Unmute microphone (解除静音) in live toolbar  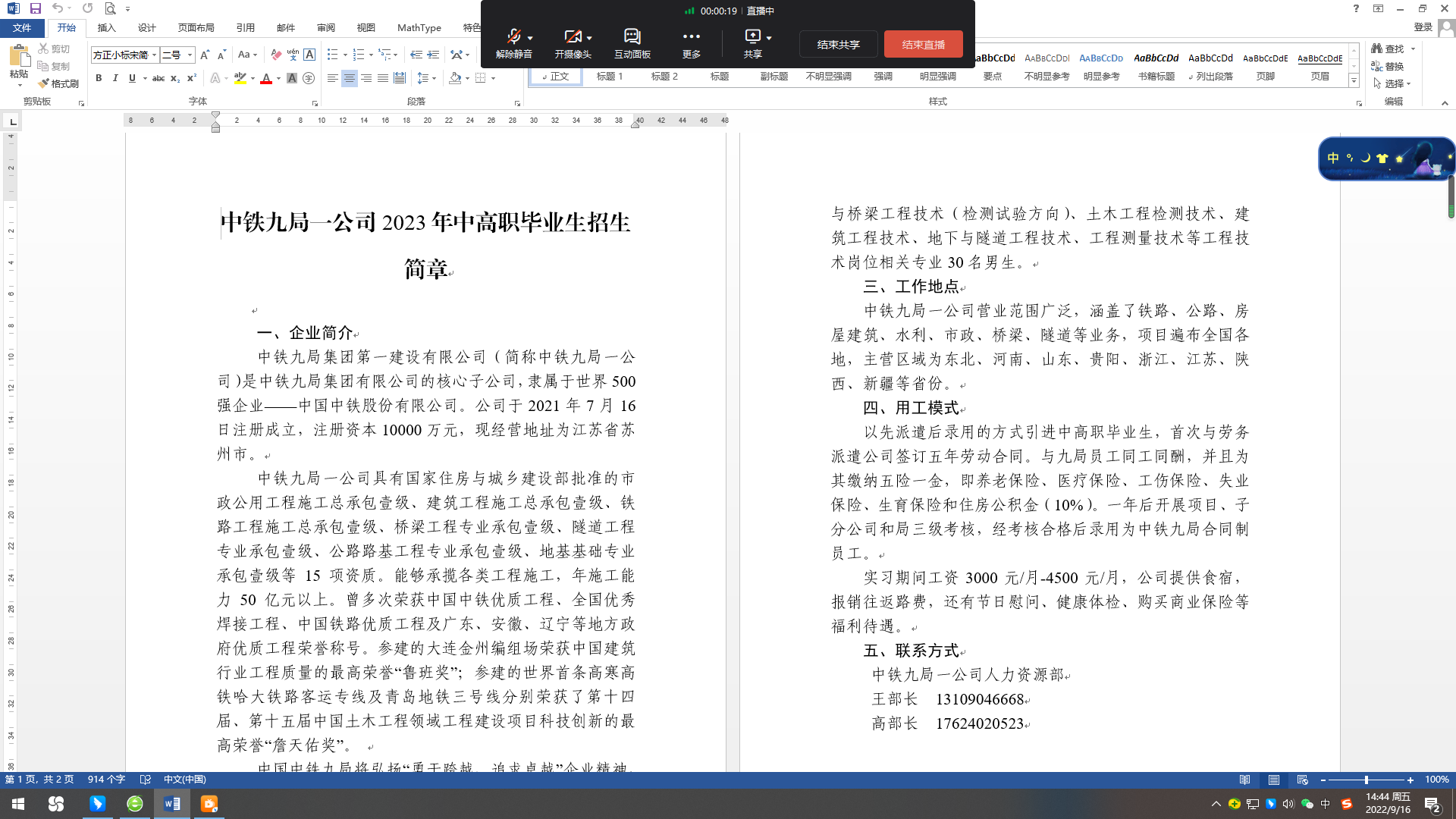[514, 43]
